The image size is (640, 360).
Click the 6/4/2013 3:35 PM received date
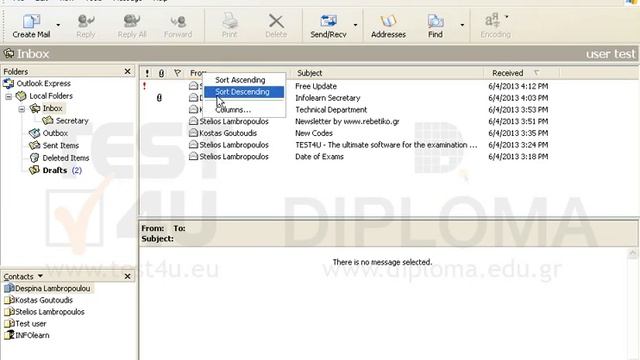point(518,133)
